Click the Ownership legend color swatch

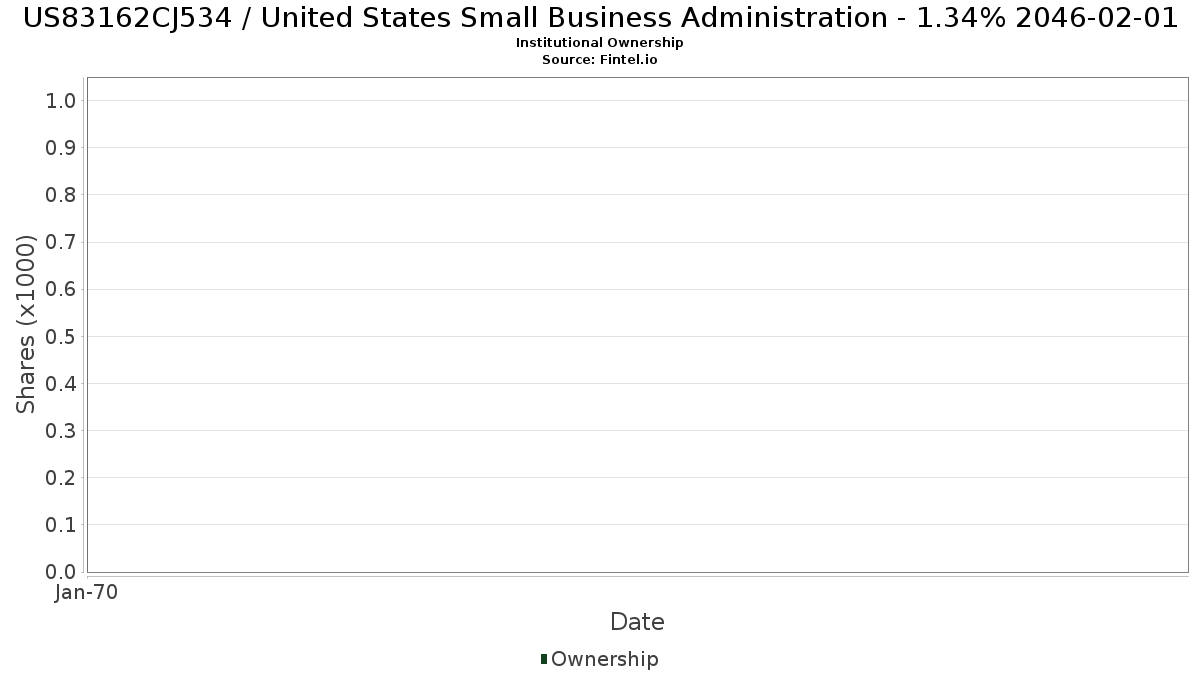[544, 658]
